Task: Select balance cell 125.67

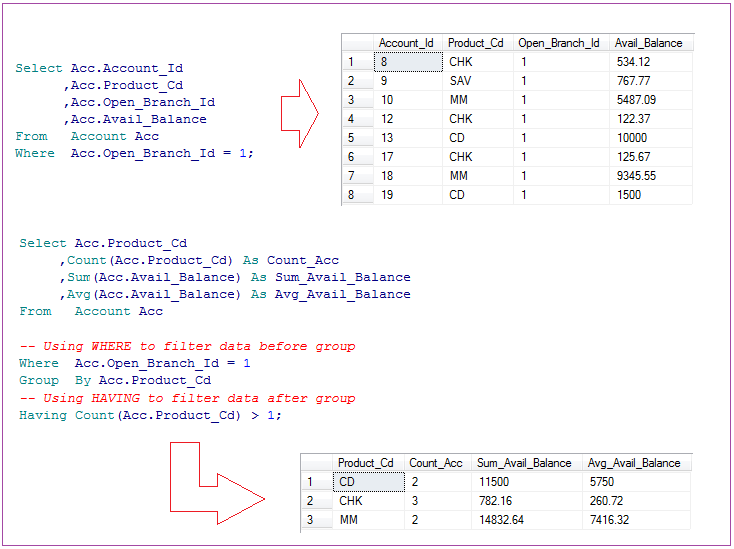Action: click(651, 157)
